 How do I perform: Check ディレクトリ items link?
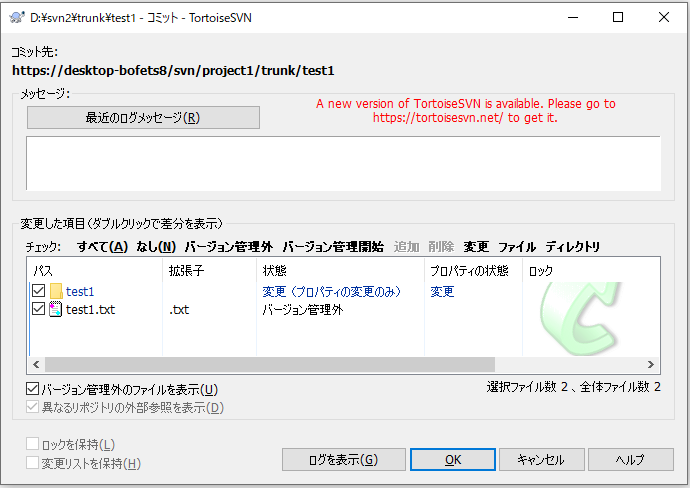(x=573, y=247)
